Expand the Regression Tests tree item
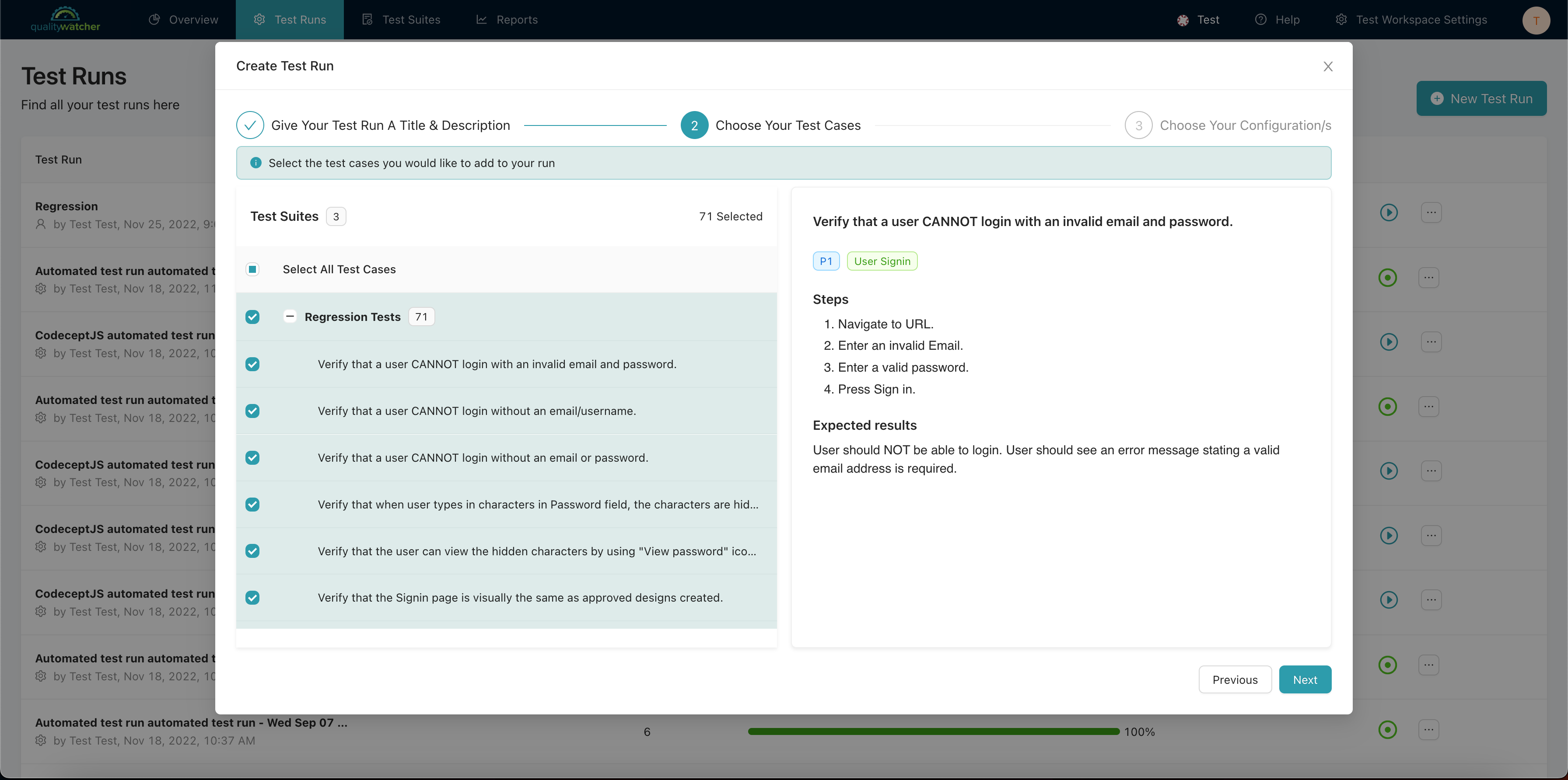The width and height of the screenshot is (1568, 780). pos(288,317)
